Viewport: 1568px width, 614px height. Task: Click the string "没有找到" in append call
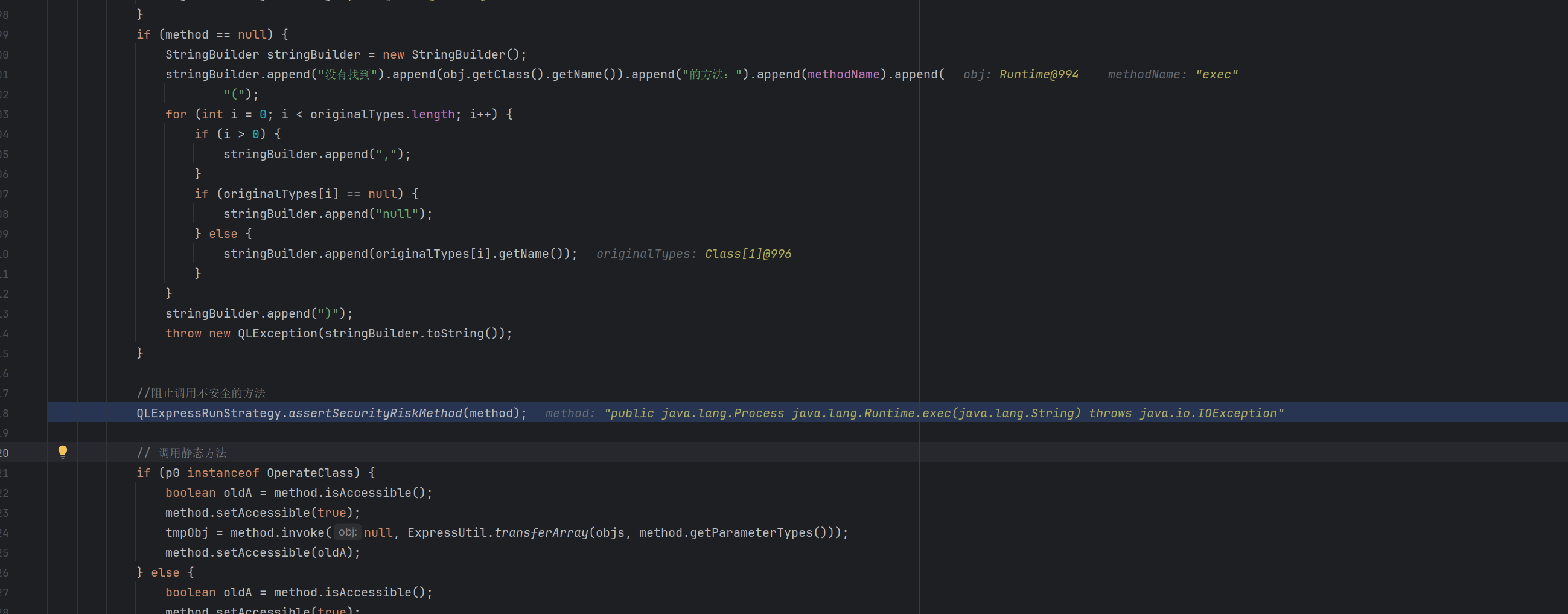click(348, 74)
